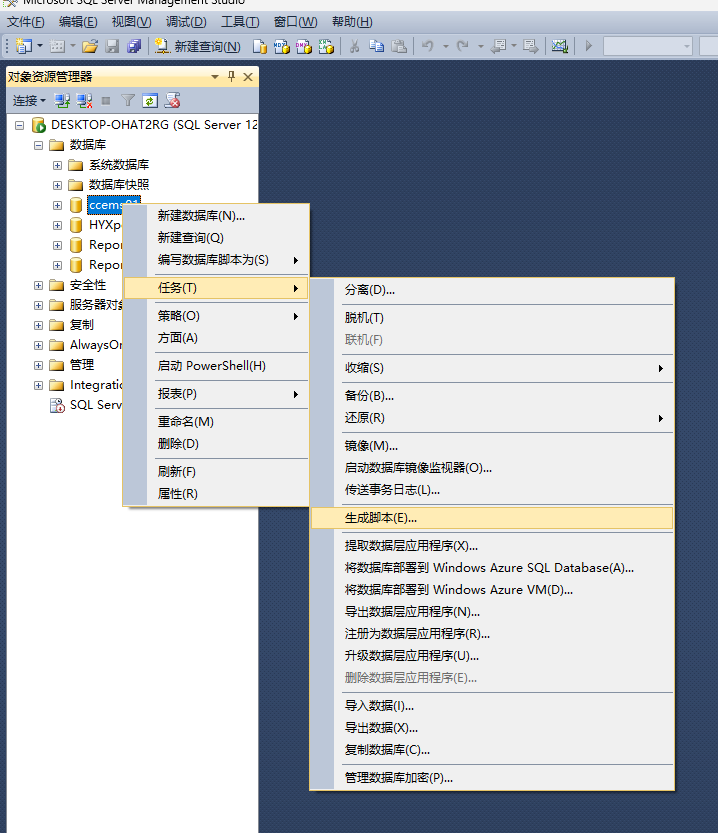Choose 备份(B)... in Tasks submenu
The height and width of the screenshot is (833, 718).
coord(492,396)
